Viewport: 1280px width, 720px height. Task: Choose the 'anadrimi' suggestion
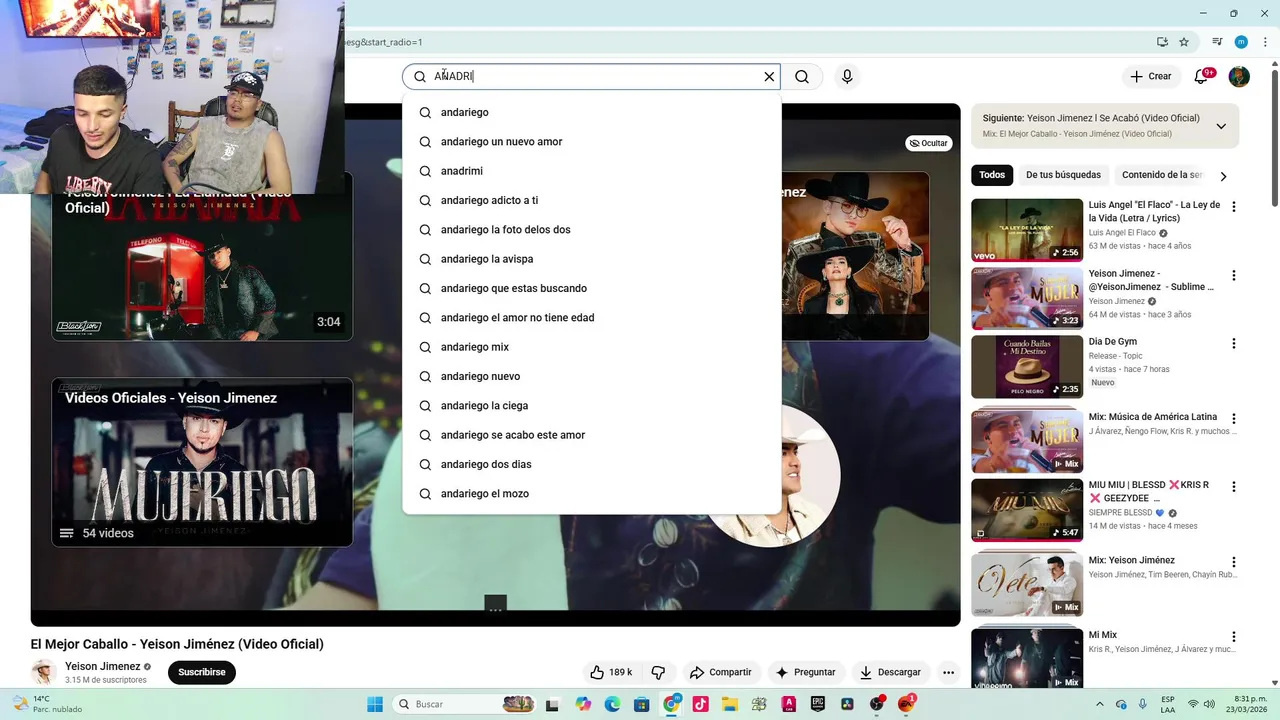click(x=592, y=171)
